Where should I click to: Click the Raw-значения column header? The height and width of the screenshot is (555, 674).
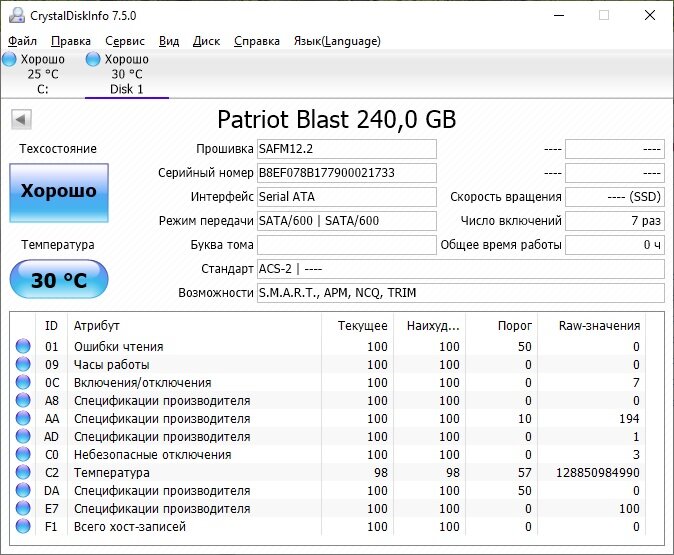point(591,326)
